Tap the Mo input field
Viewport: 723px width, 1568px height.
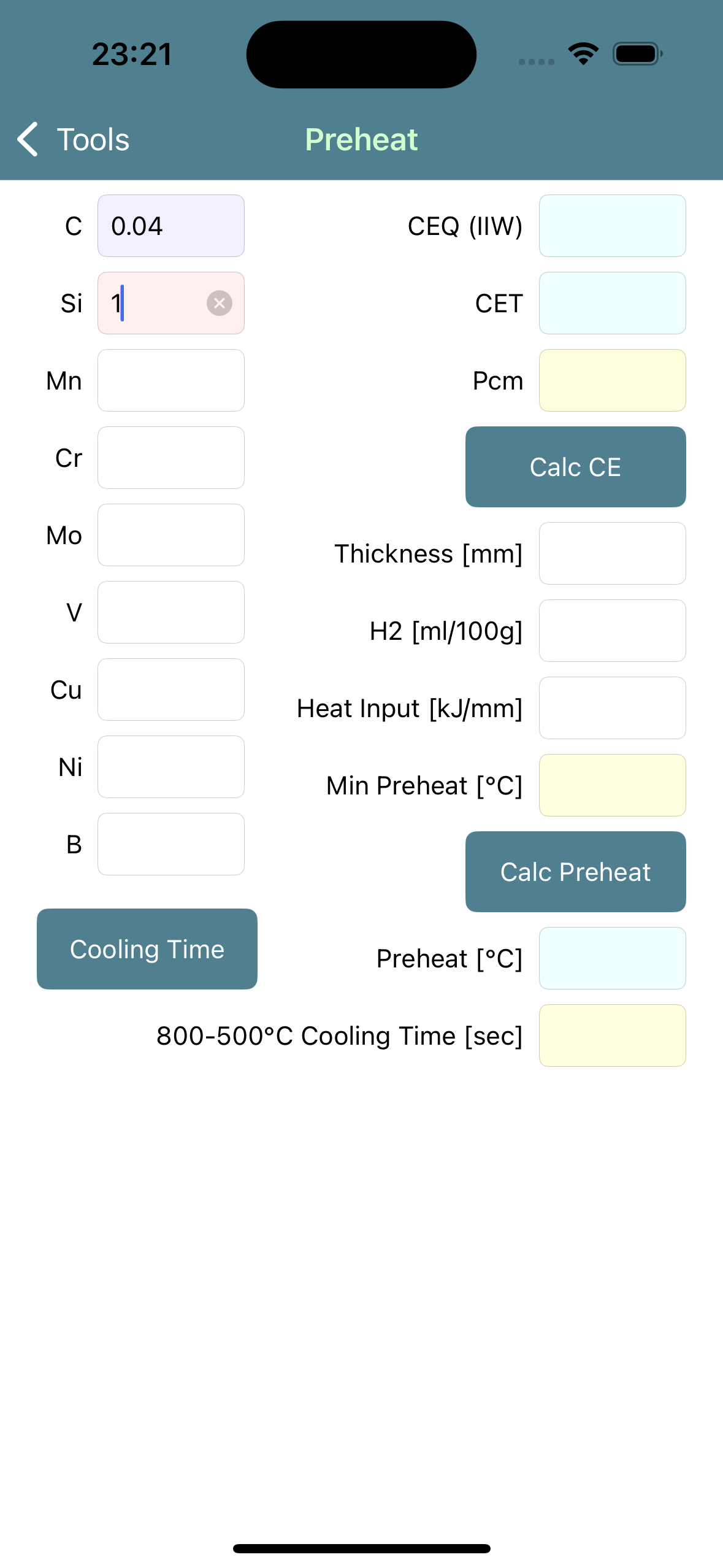171,535
